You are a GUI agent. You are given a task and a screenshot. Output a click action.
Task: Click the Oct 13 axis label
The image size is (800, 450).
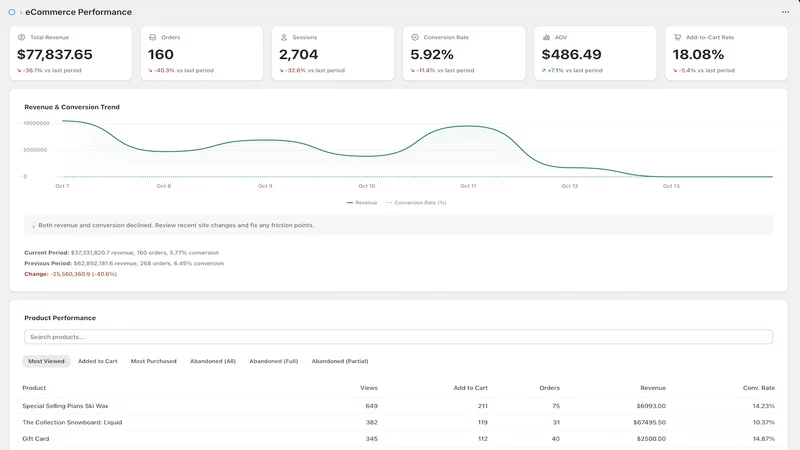(671, 186)
